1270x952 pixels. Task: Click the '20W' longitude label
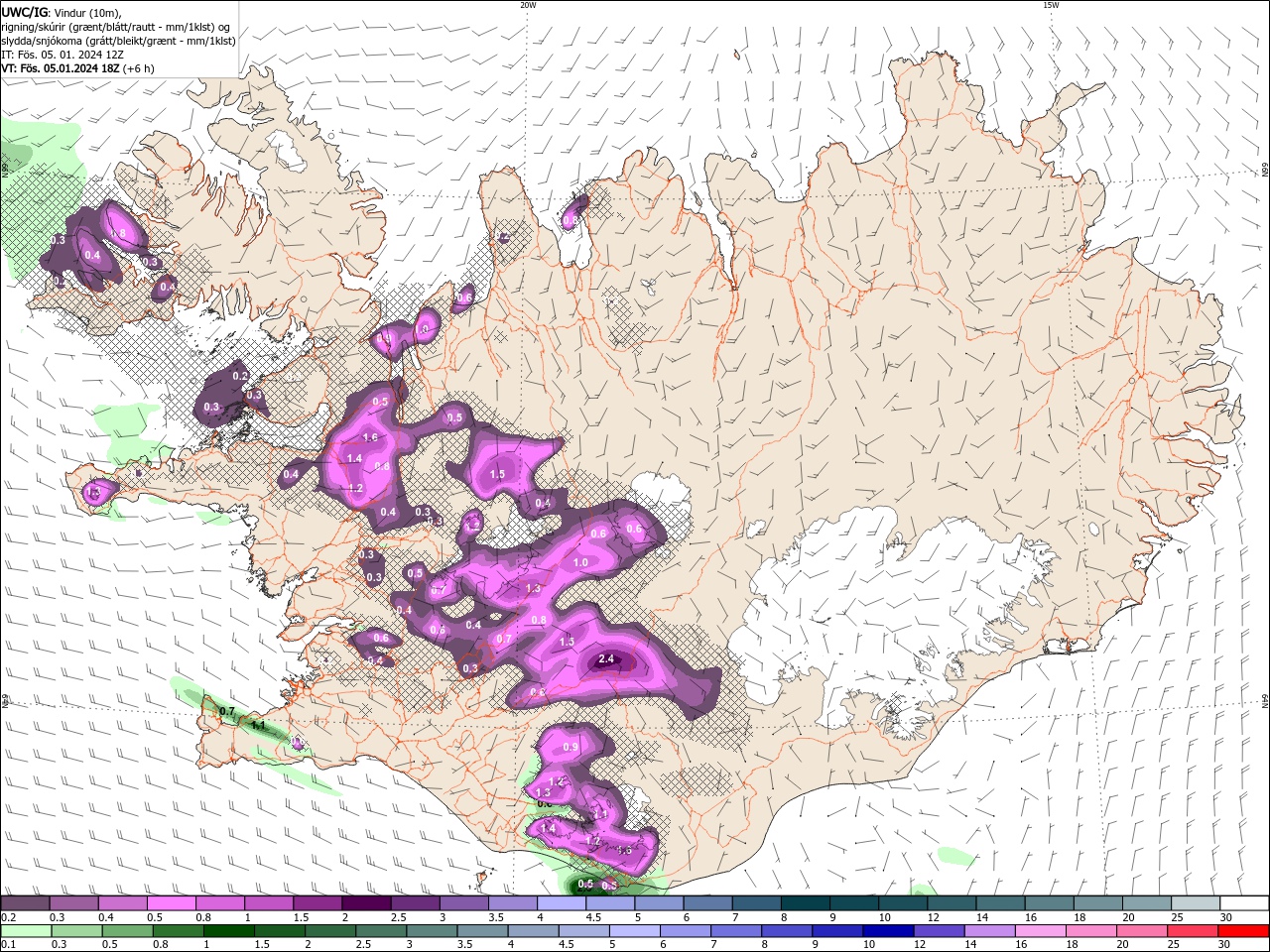pyautogui.click(x=528, y=5)
